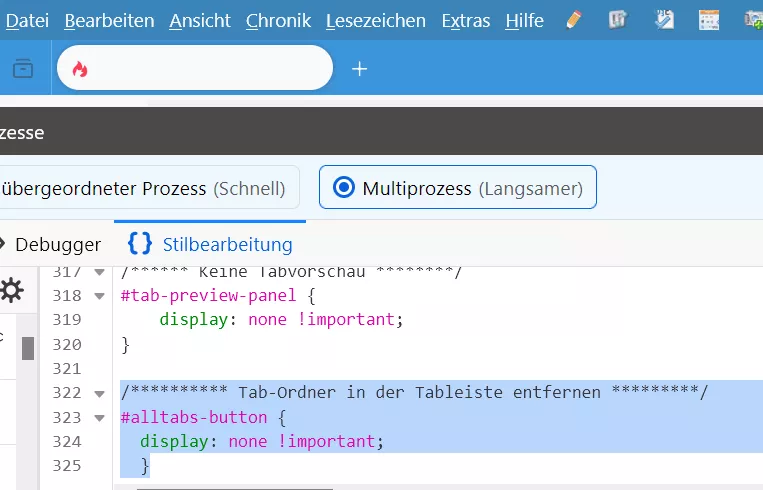Open the tab overview icon left of the tab
This screenshot has width=763, height=490.
tap(23, 68)
